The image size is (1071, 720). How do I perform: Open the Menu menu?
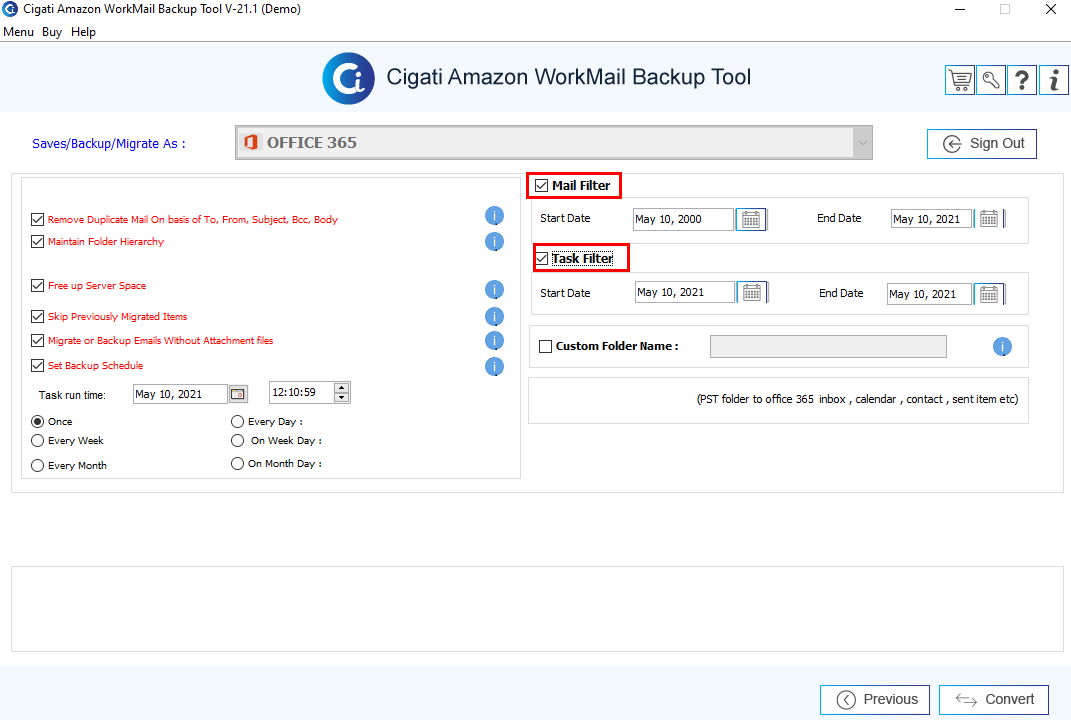[x=18, y=32]
